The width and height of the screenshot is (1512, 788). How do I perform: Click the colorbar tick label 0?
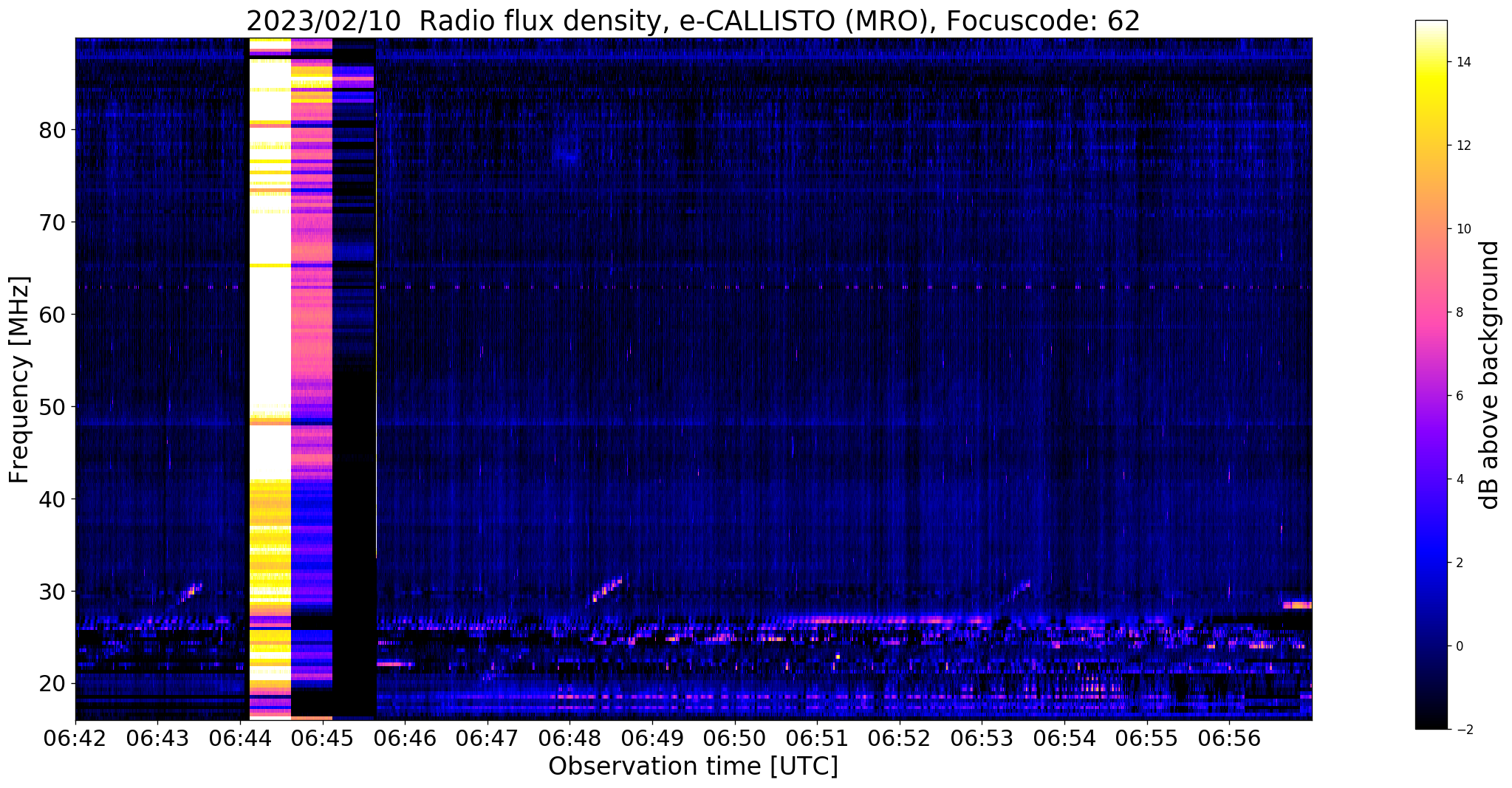[x=1458, y=646]
